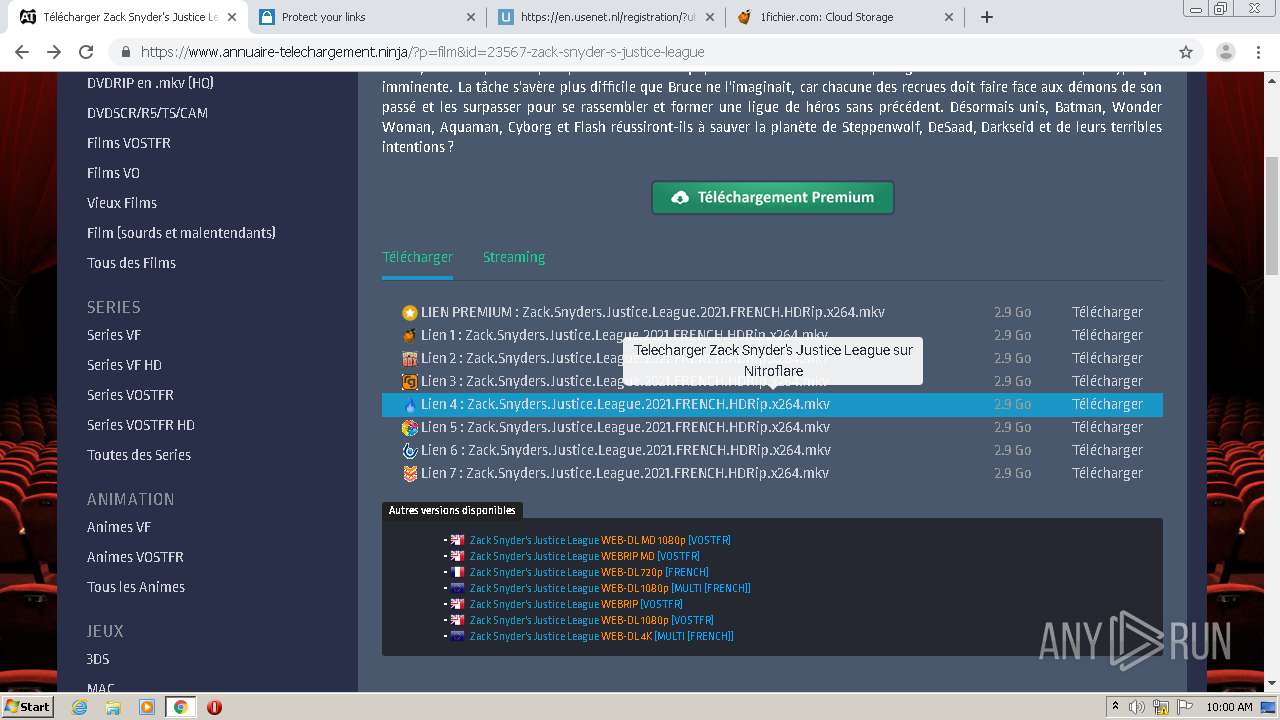The image size is (1280, 720).
Task: Open Lien 5 file link
Action: (626, 428)
